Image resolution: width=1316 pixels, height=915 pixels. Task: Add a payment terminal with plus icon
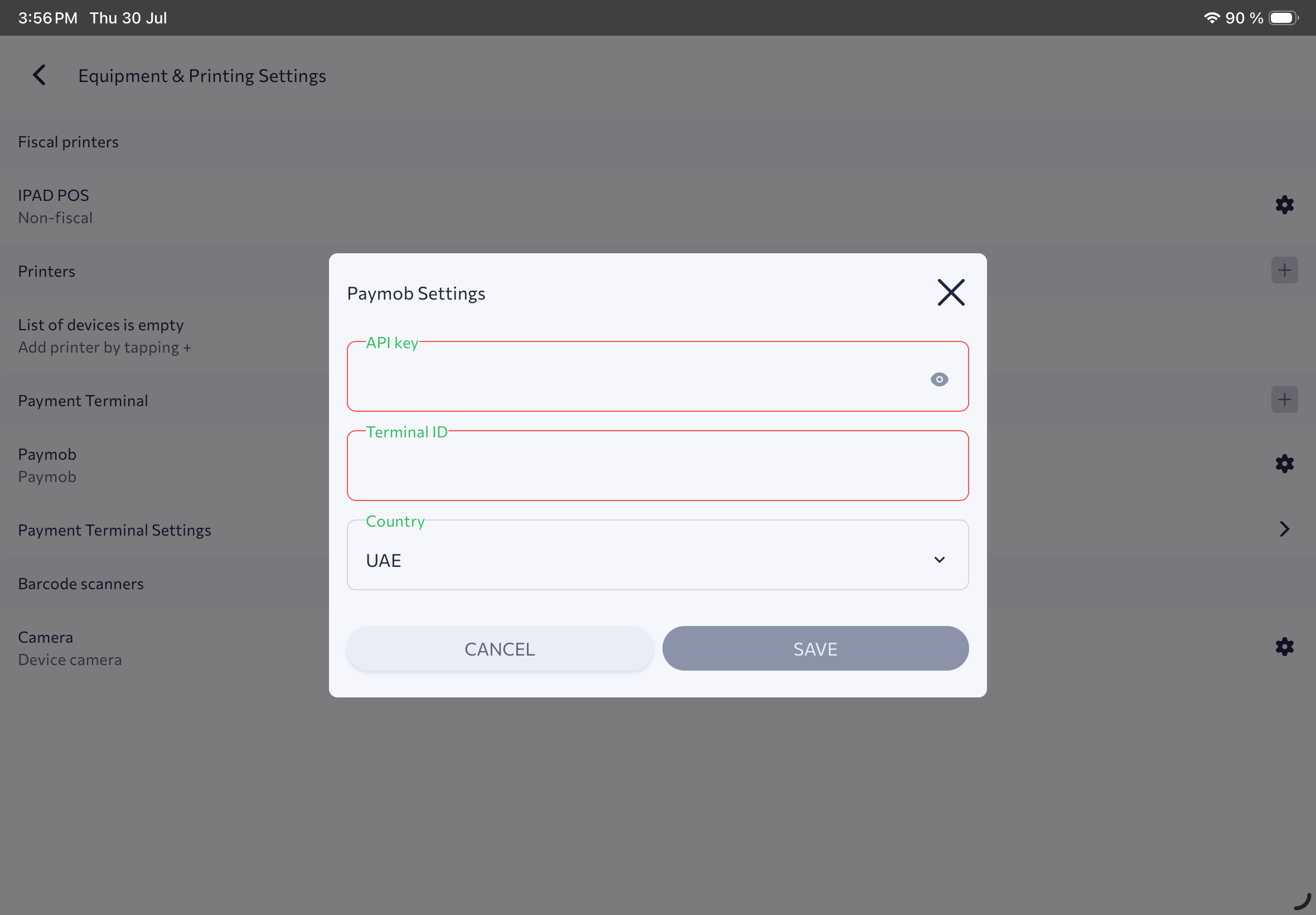pyautogui.click(x=1284, y=399)
